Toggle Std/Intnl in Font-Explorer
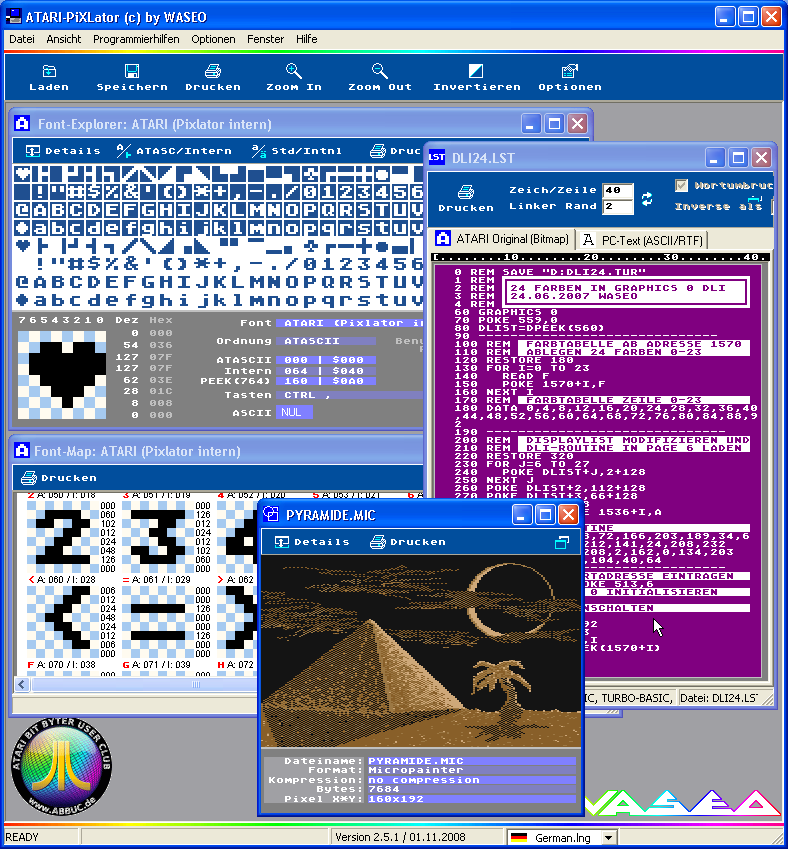Screen dimensions: 788x849 [297, 151]
